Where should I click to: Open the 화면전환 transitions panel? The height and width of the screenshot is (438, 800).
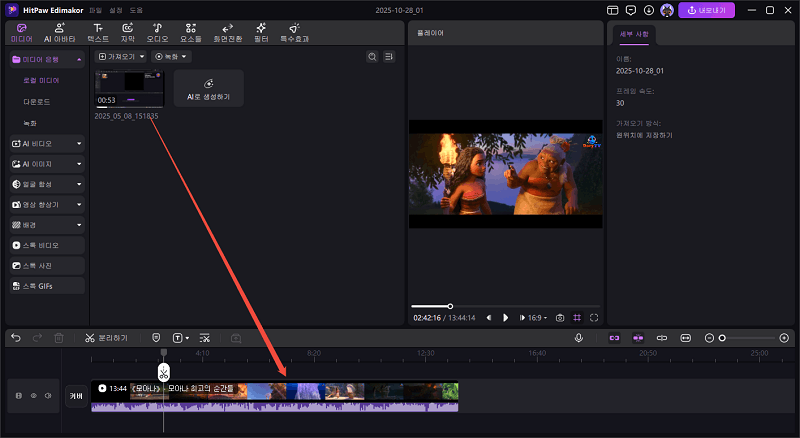(228, 31)
